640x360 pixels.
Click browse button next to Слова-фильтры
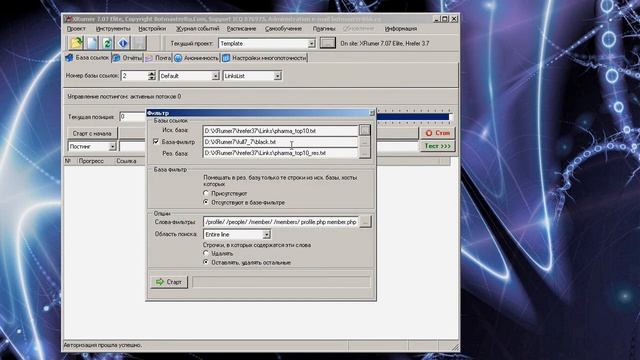pos(366,222)
